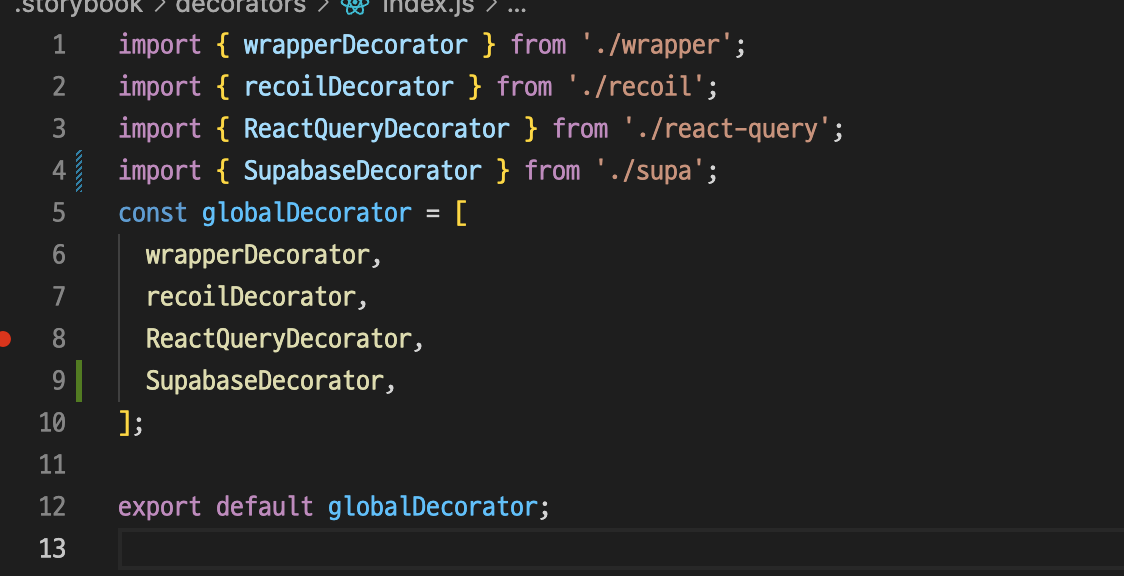Remove the red breakpoint dot on line 8
Viewport: 1124px width, 576px height.
coord(4,338)
